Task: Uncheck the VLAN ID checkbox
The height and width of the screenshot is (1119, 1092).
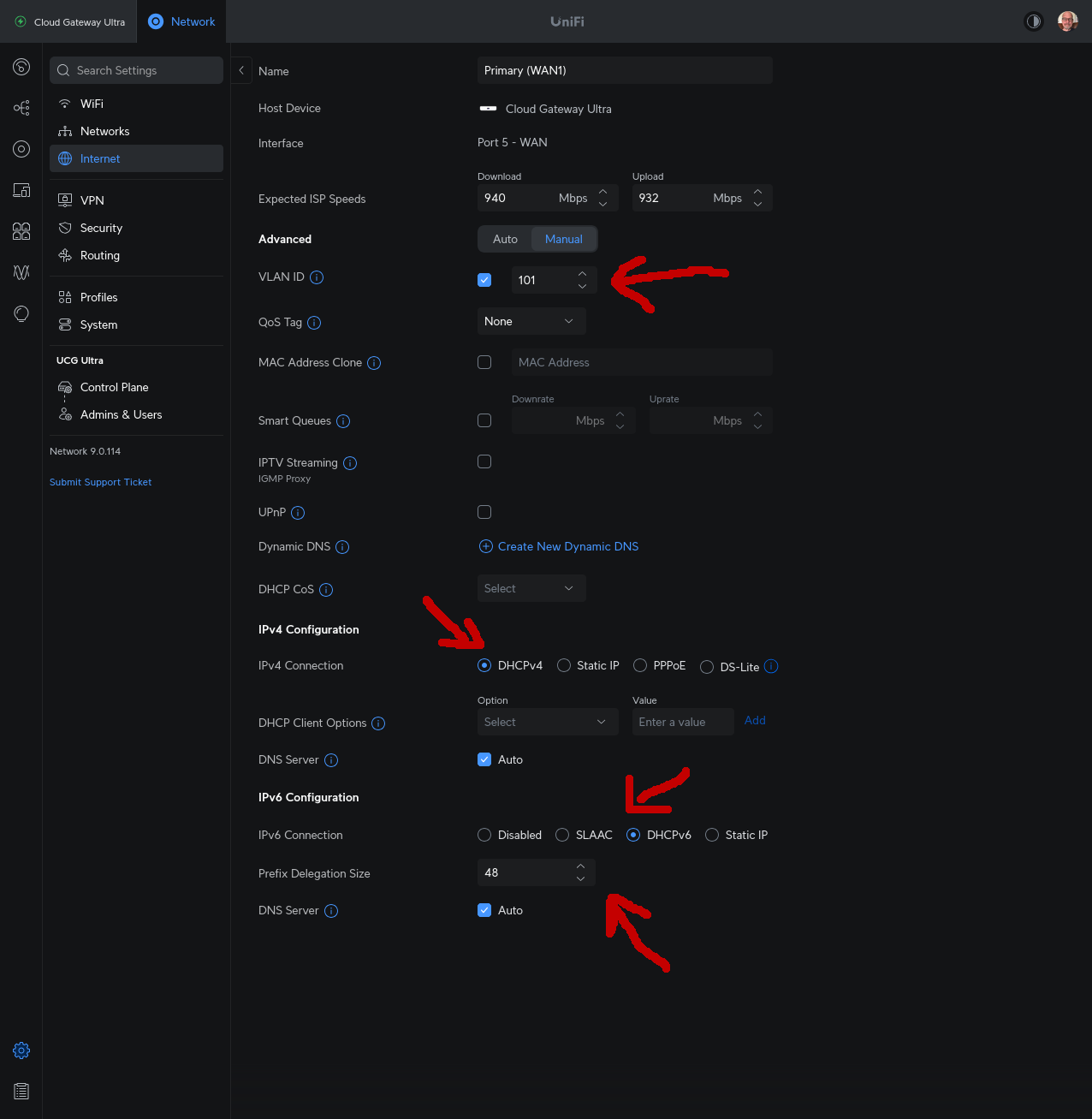Action: [484, 280]
